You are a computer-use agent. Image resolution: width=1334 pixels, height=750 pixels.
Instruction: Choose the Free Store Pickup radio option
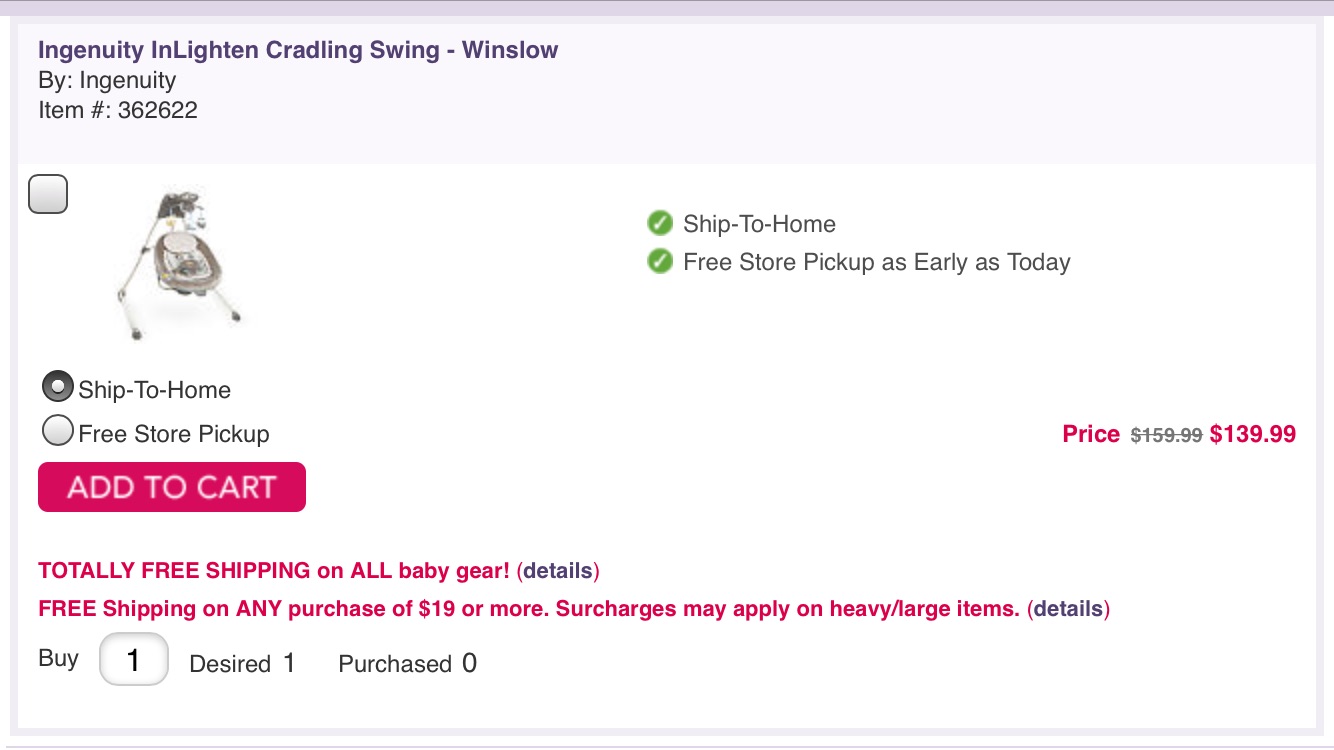(x=58, y=432)
